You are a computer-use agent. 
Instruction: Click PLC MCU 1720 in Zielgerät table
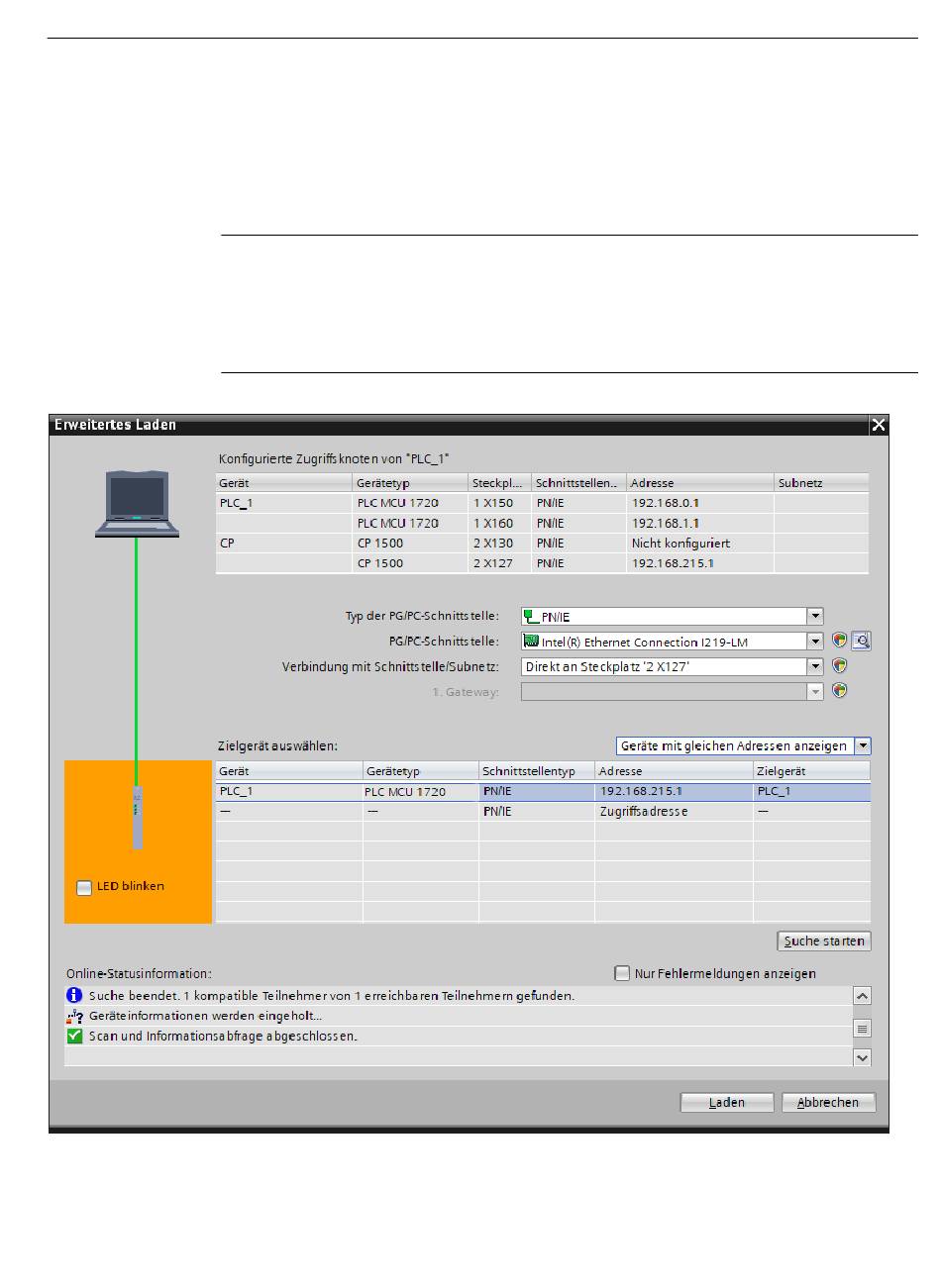pyautogui.click(x=405, y=792)
